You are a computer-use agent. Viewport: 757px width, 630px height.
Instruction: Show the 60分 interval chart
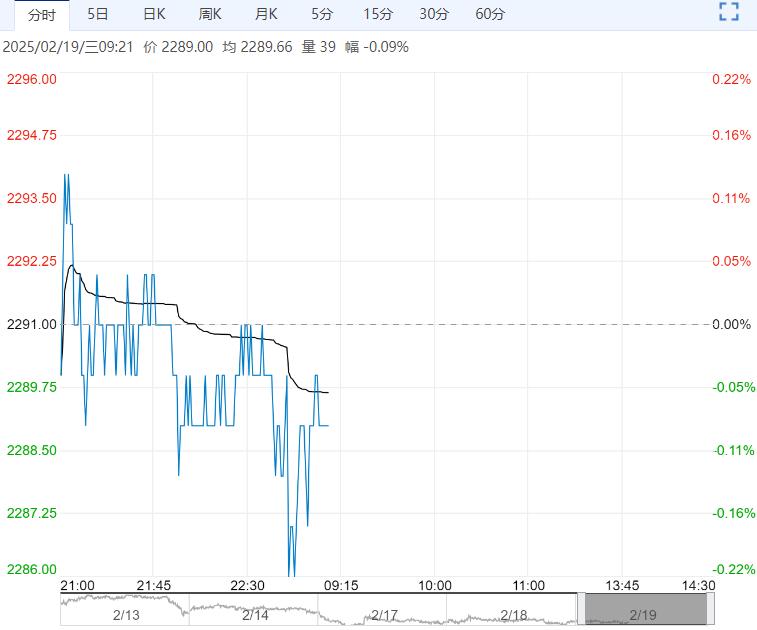tap(490, 14)
